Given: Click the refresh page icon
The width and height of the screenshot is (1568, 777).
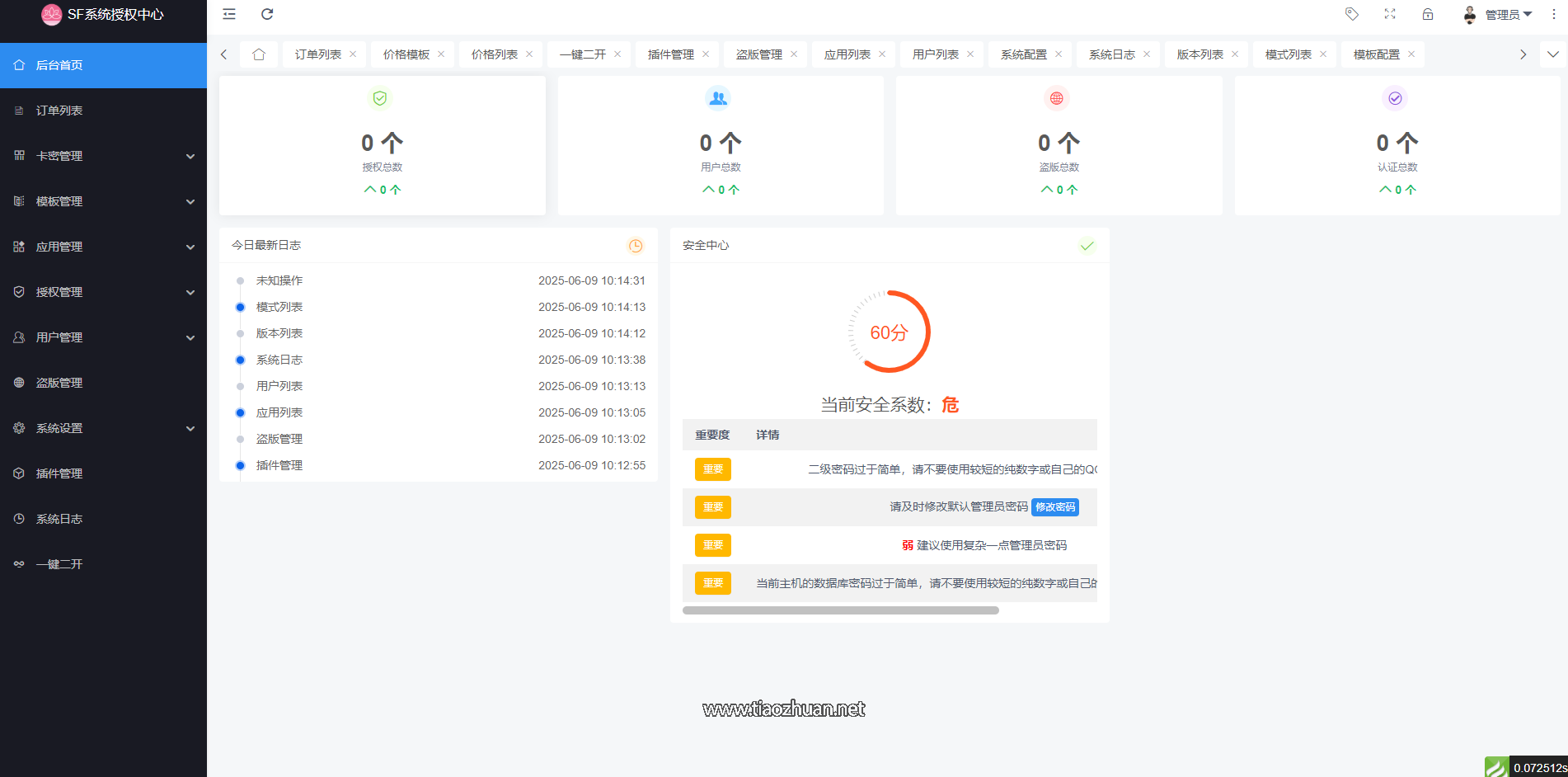Looking at the screenshot, I should coord(267,14).
